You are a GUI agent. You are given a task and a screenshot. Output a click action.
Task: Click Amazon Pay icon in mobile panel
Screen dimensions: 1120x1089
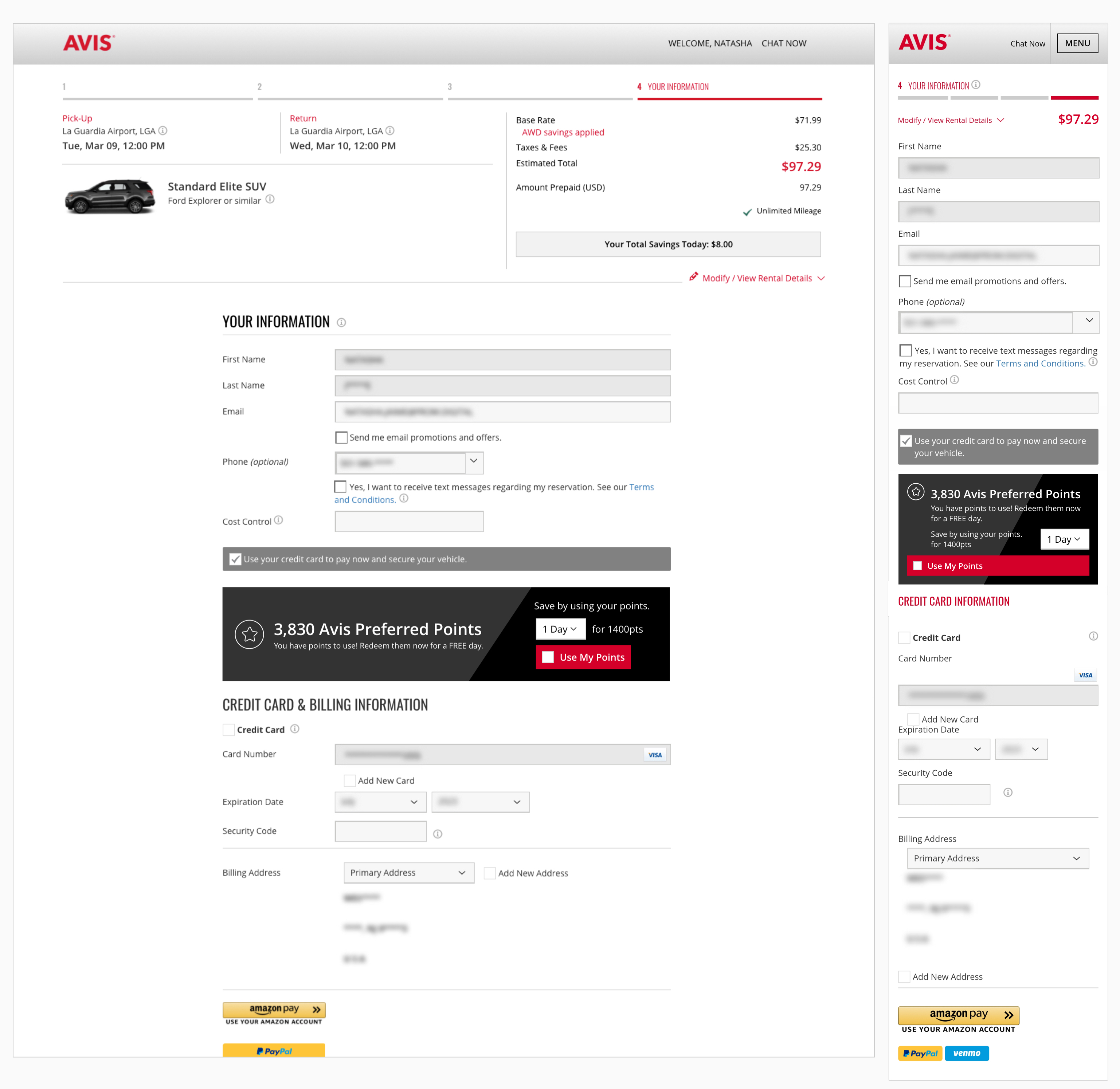pos(958,1015)
